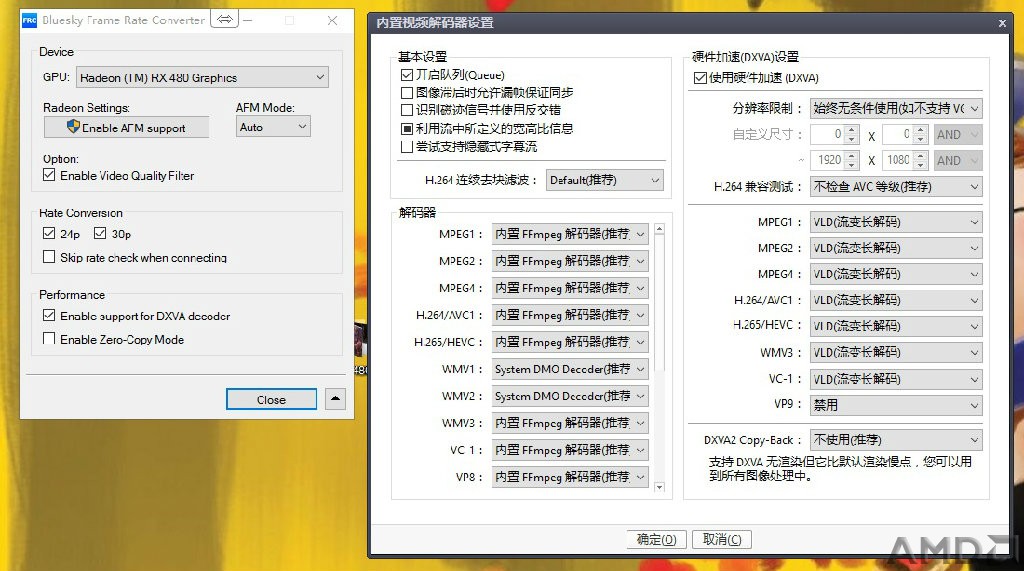
Task: Open DXVA MPEG4 VLD mode dropdown
Action: [896, 274]
